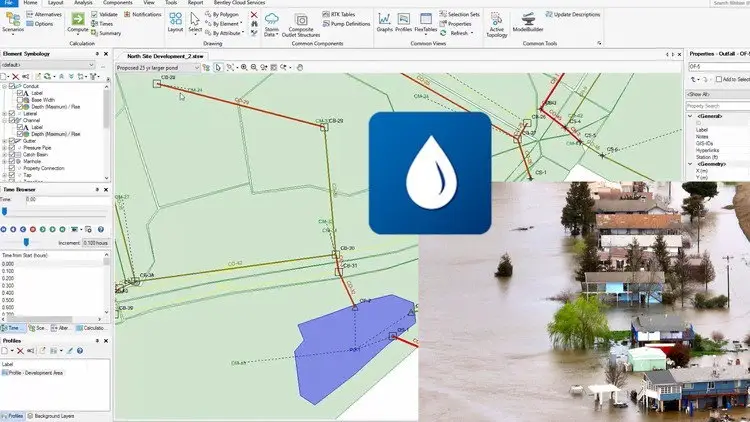Launch Active Topology tool

496,25
